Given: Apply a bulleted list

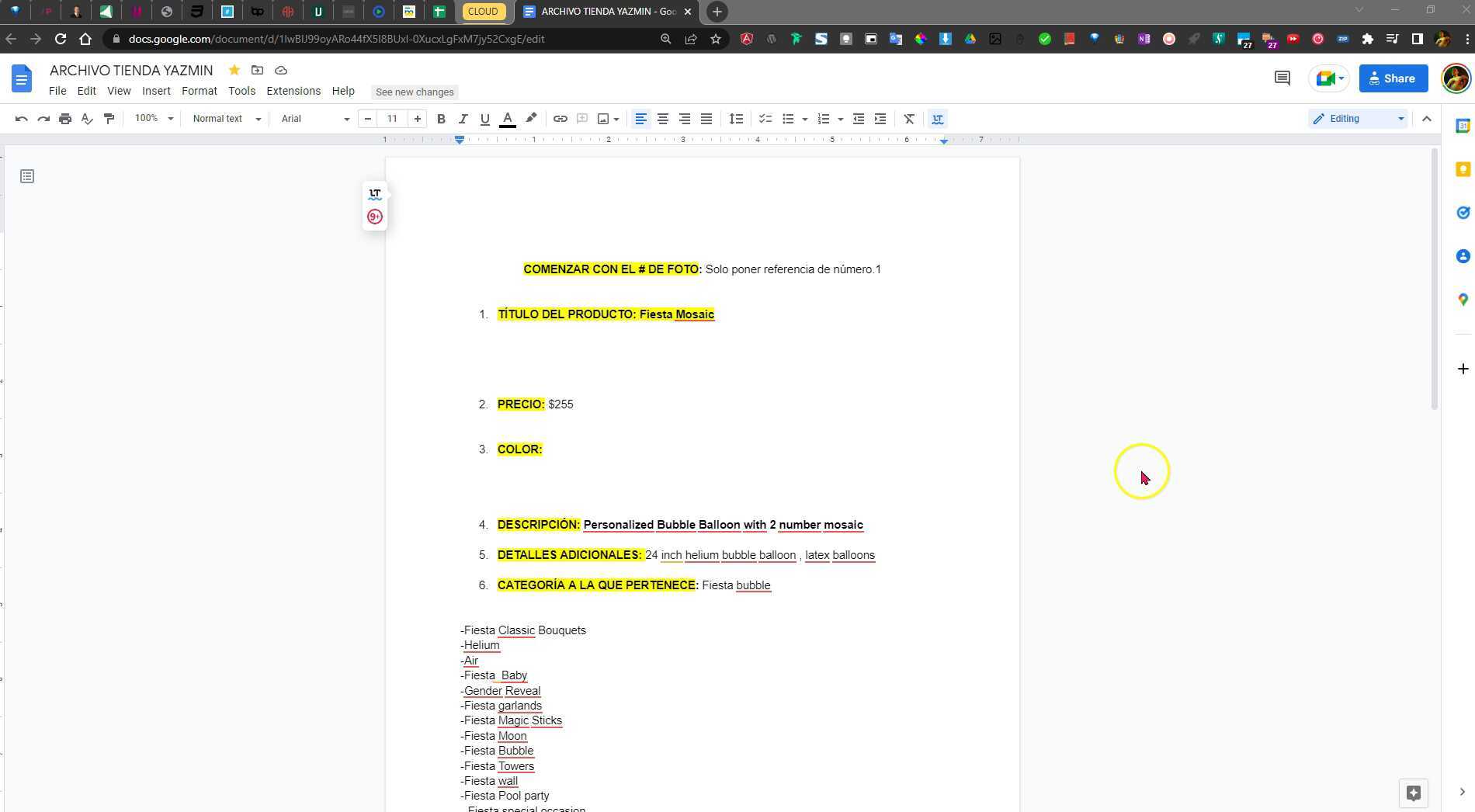Looking at the screenshot, I should tap(788, 119).
